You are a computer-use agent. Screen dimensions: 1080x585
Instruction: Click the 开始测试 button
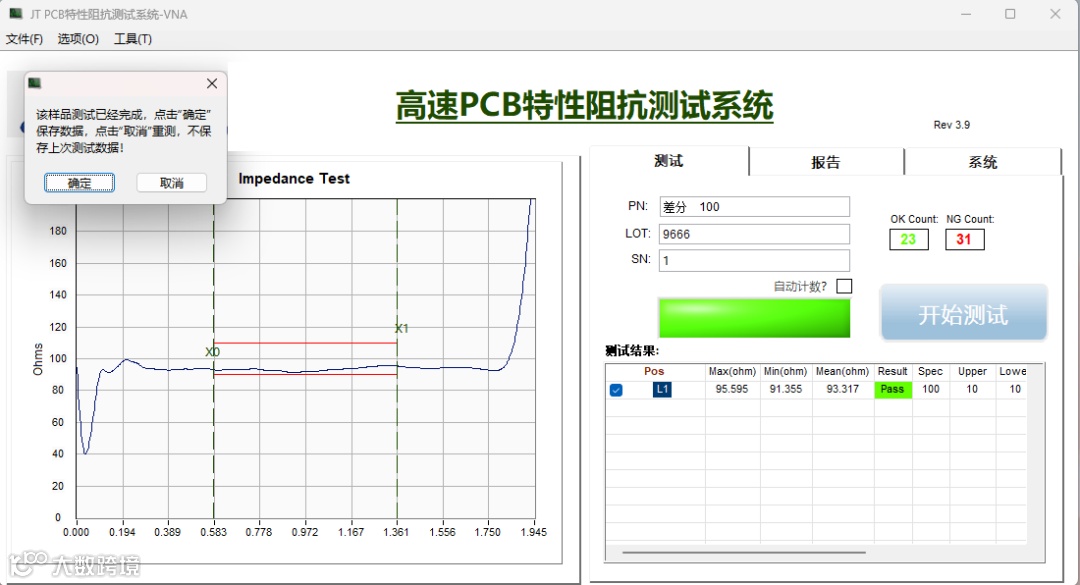964,314
